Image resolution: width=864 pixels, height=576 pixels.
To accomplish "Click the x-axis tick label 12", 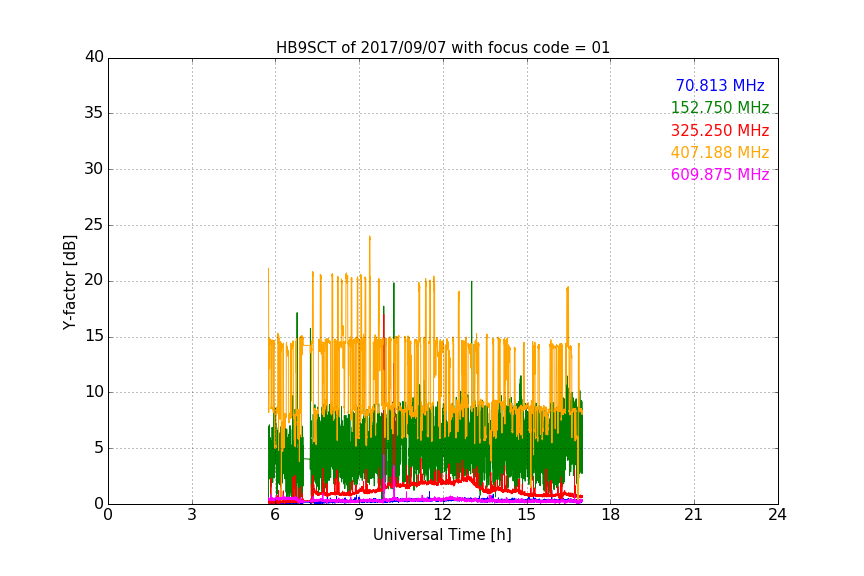I will tap(442, 515).
